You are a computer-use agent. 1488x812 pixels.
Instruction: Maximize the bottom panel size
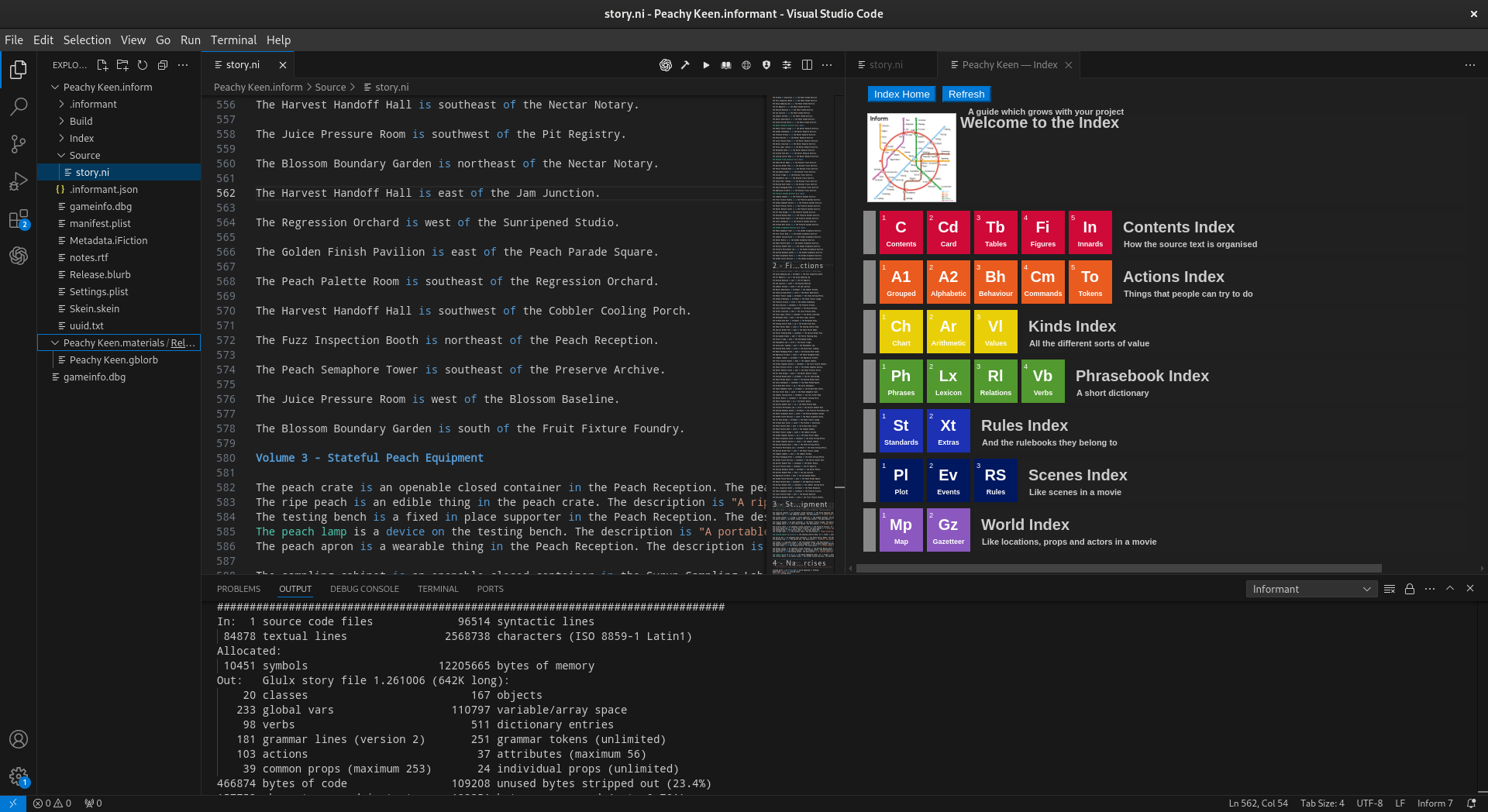point(1450,589)
